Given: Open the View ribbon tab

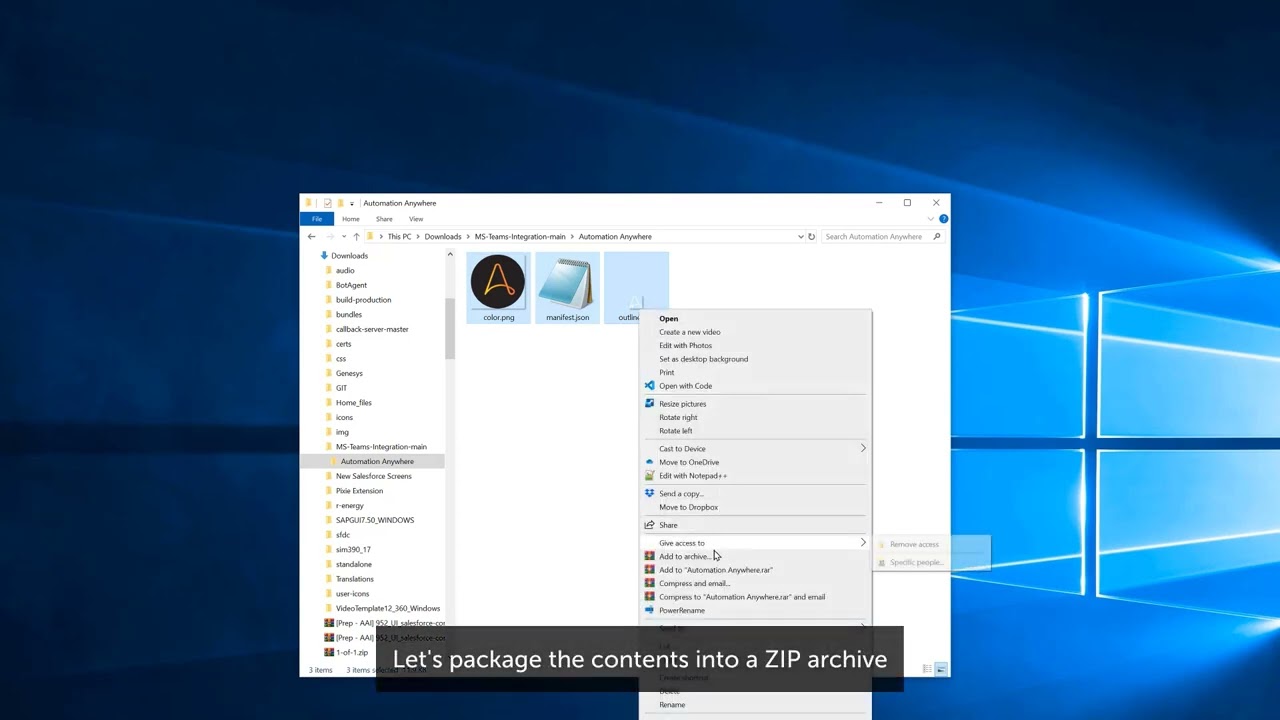Looking at the screenshot, I should (416, 219).
